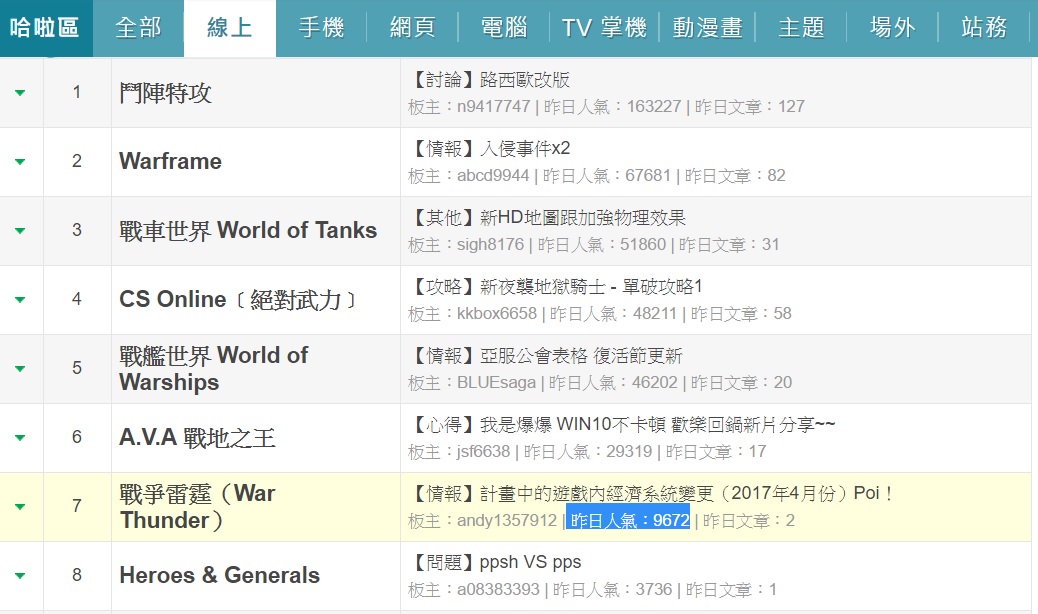Screen dimensions: 1038x614
Task: Open the 戰艦世界 World of Warships board
Action: pyautogui.click(x=213, y=369)
